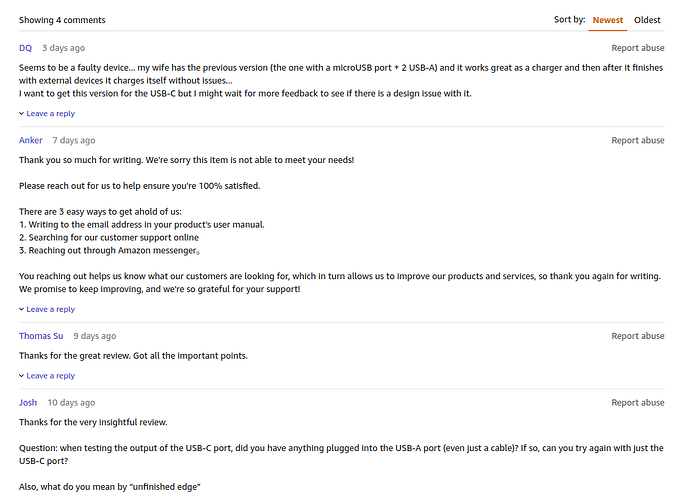
Task: Expand Leave a reply chevron under Thomas Su's comment
Action: click(x=21, y=376)
